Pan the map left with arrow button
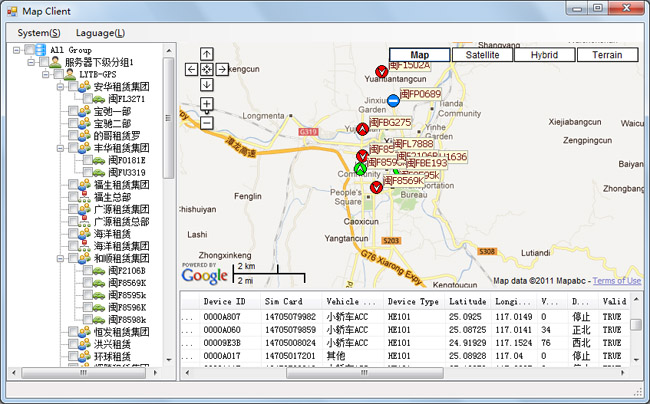The image size is (650, 404). 191,69
